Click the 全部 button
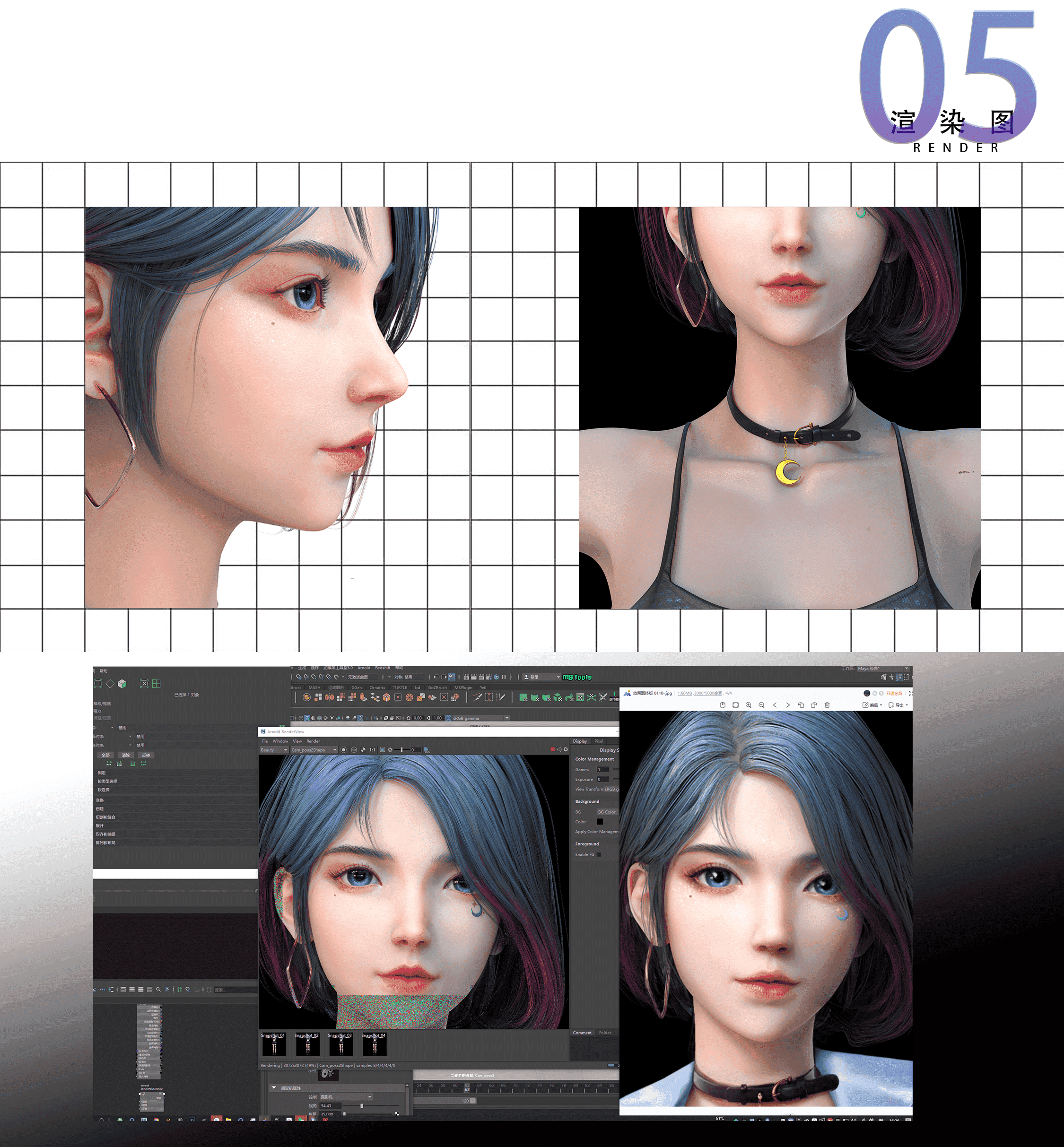Viewport: 1064px width, 1147px height. pyautogui.click(x=106, y=755)
